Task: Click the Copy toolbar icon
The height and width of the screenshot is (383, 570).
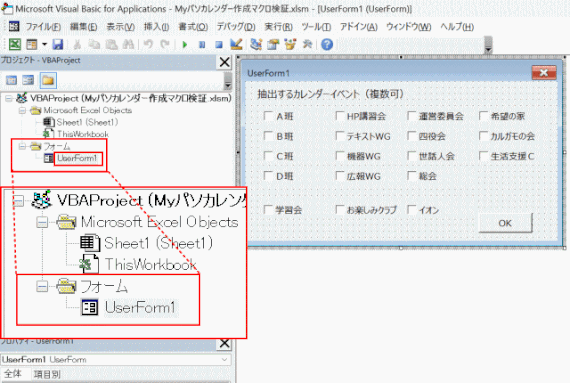Action: (x=94, y=44)
